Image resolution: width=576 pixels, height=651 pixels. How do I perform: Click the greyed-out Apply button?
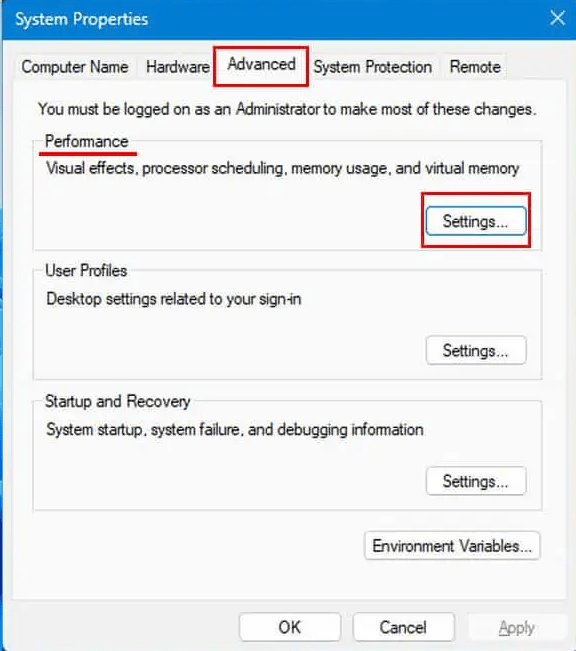coord(517,627)
